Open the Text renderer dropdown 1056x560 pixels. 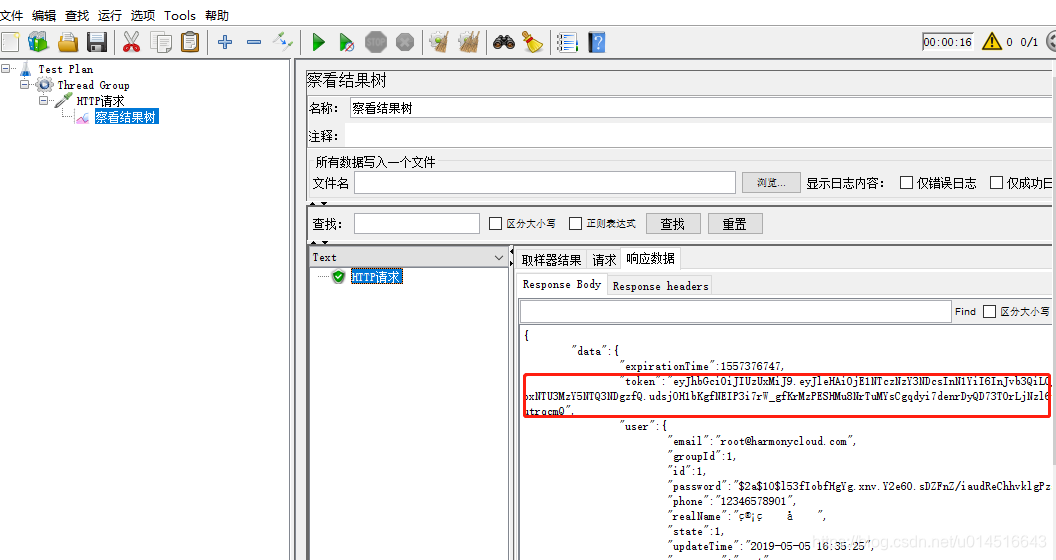408,257
